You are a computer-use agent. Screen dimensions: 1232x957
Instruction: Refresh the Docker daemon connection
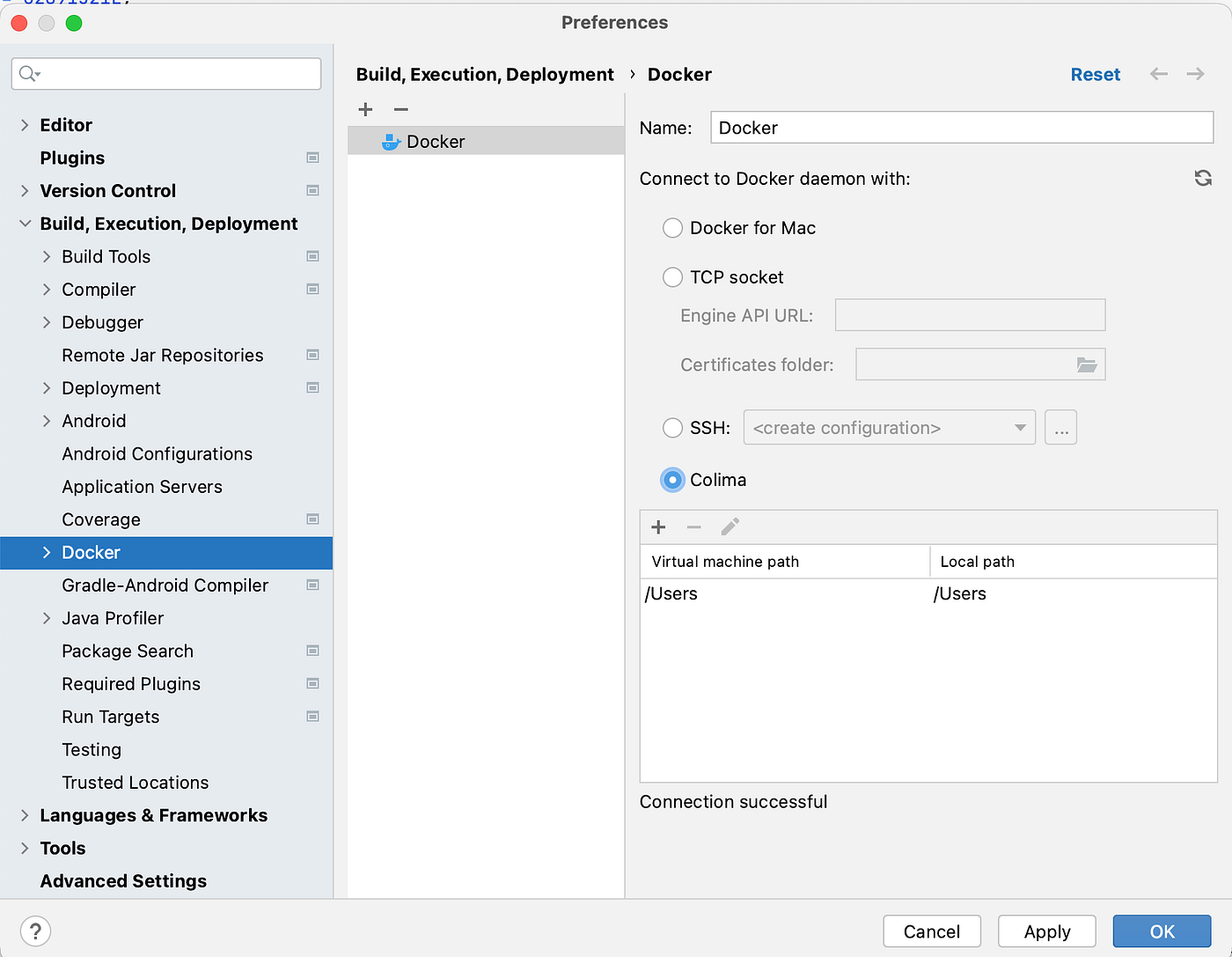pyautogui.click(x=1203, y=178)
